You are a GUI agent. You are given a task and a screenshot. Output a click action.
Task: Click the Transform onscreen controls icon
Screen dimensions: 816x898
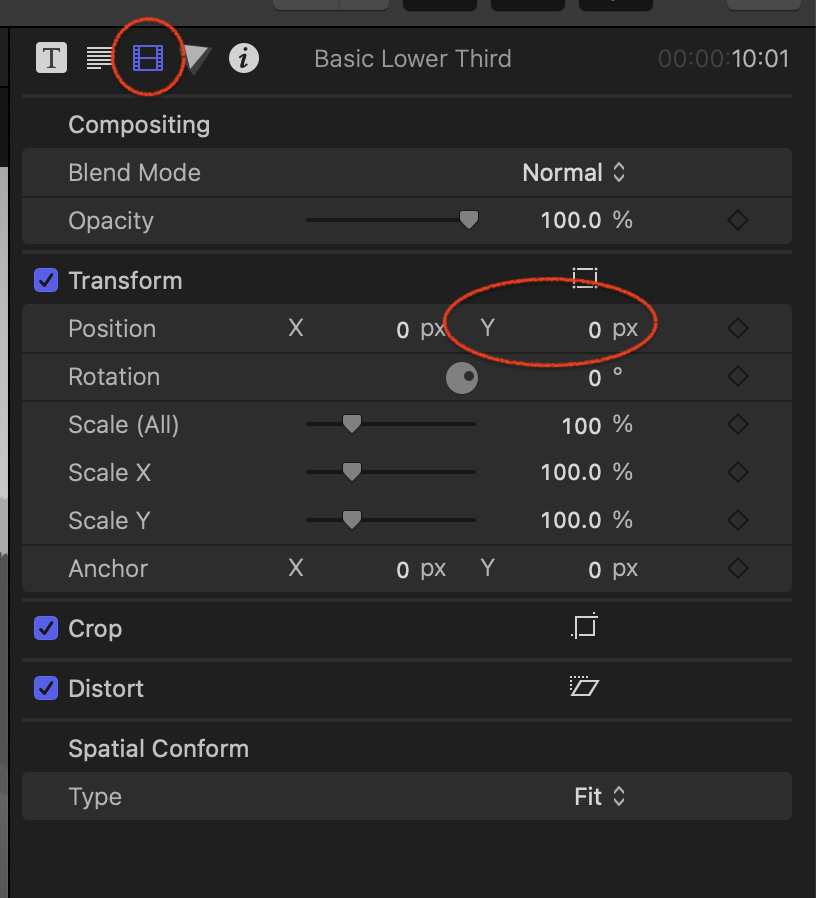tap(585, 279)
